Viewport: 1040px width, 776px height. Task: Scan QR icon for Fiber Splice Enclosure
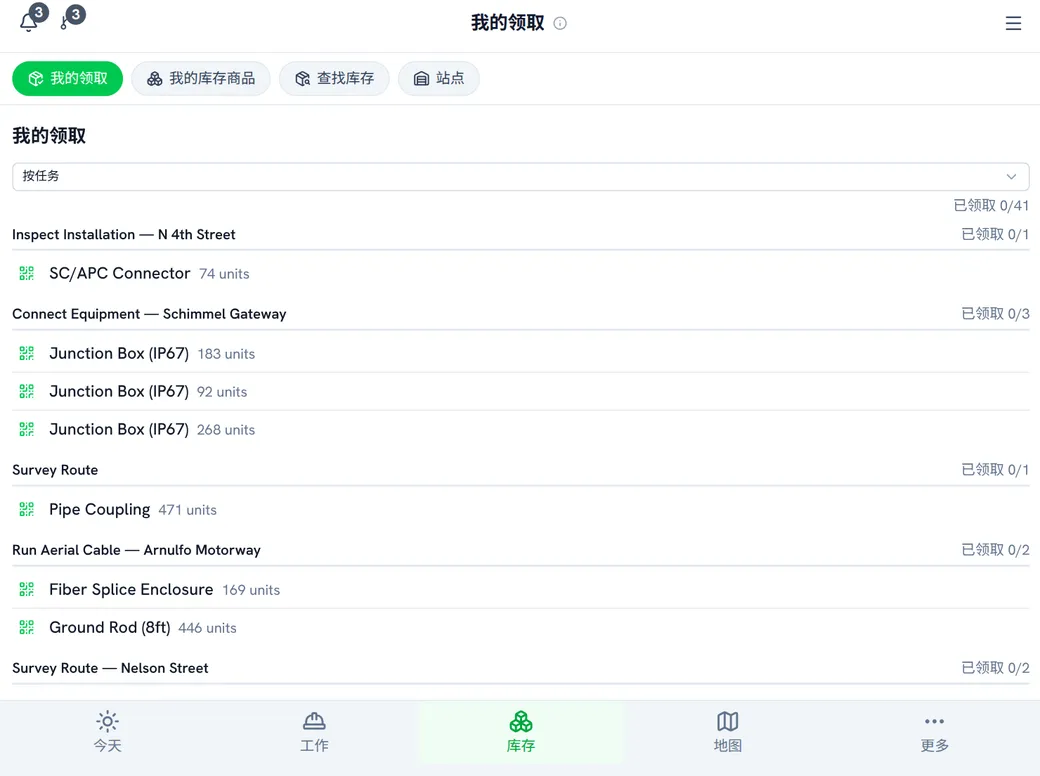(27, 589)
